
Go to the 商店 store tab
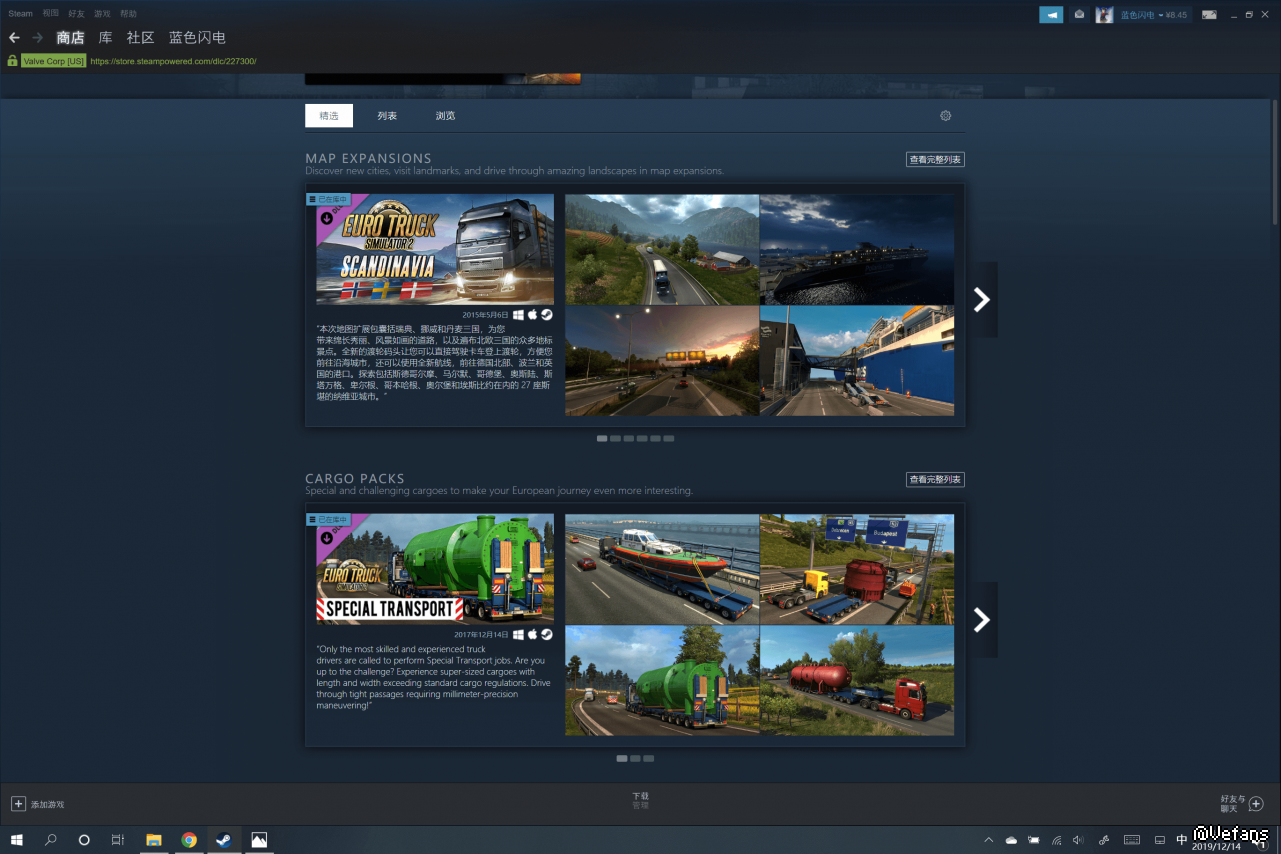[70, 37]
